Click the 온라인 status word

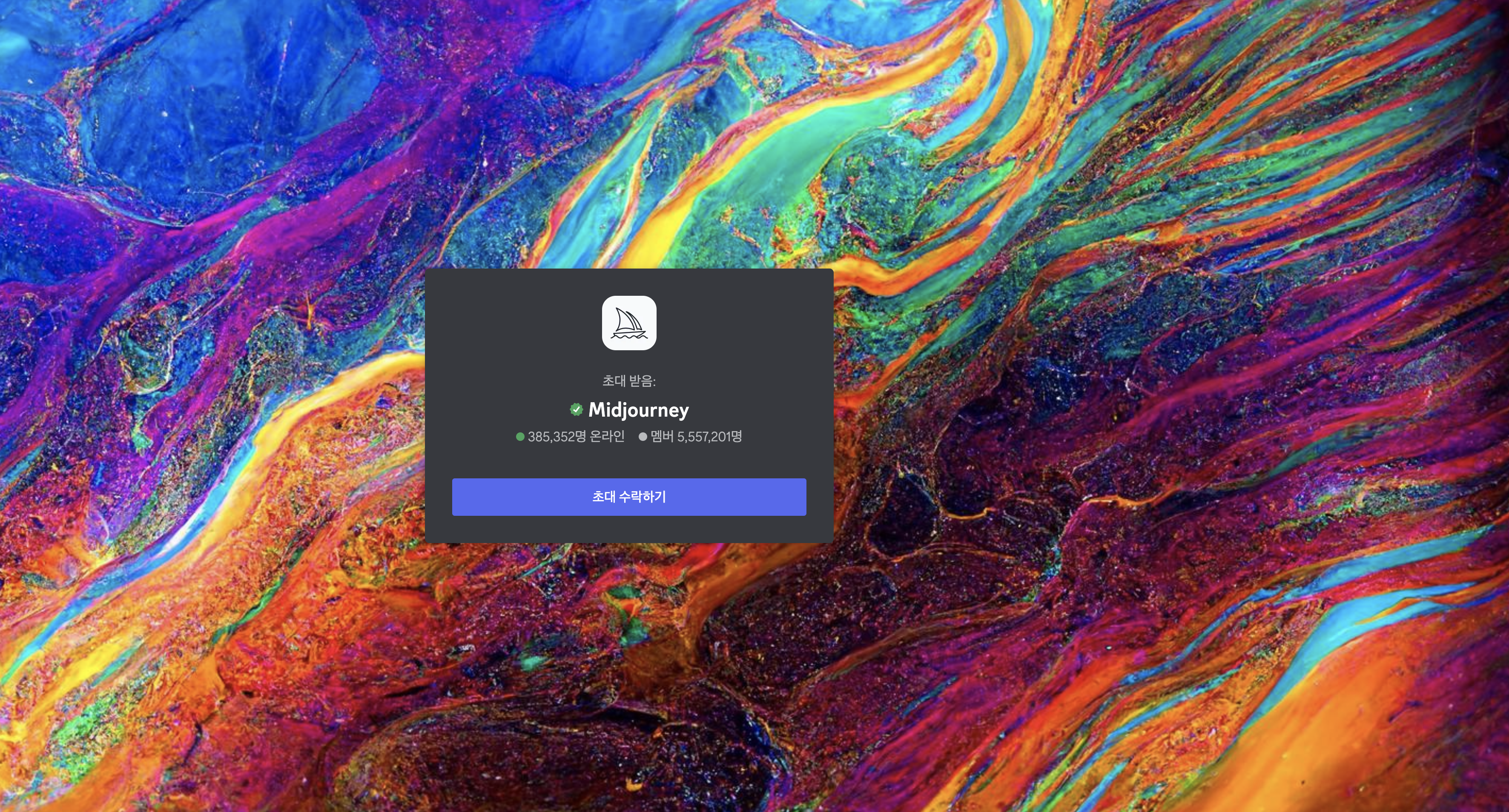click(x=607, y=437)
